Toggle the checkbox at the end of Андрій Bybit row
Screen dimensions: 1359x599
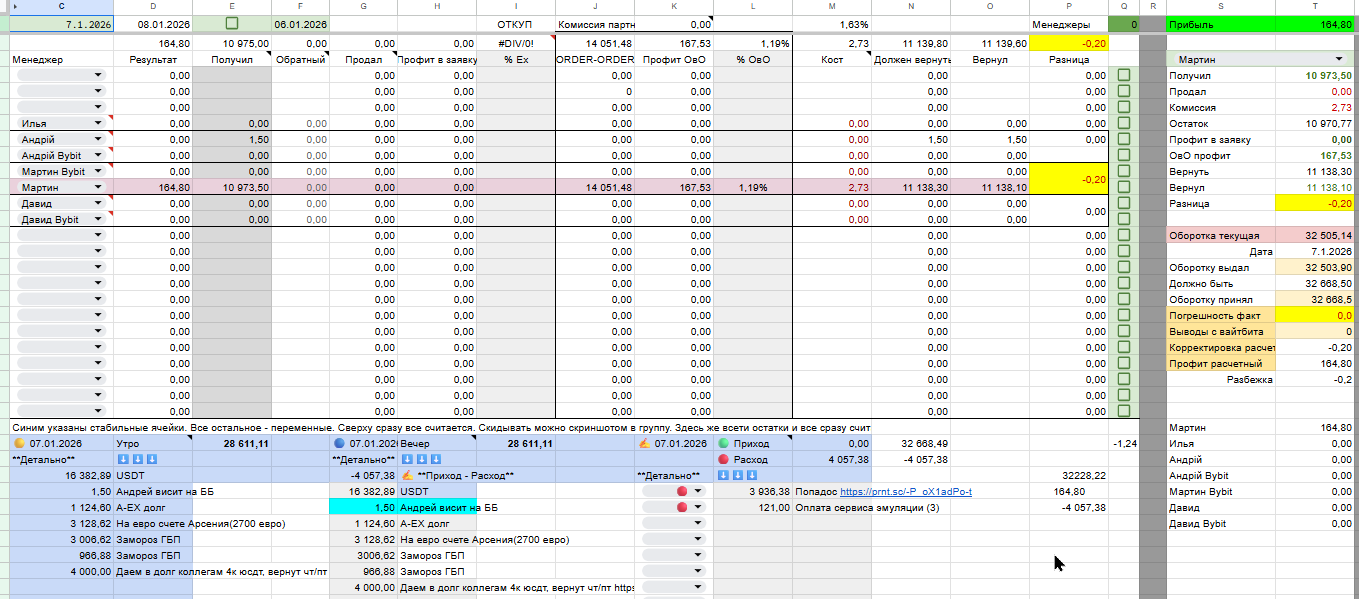[x=1124, y=155]
